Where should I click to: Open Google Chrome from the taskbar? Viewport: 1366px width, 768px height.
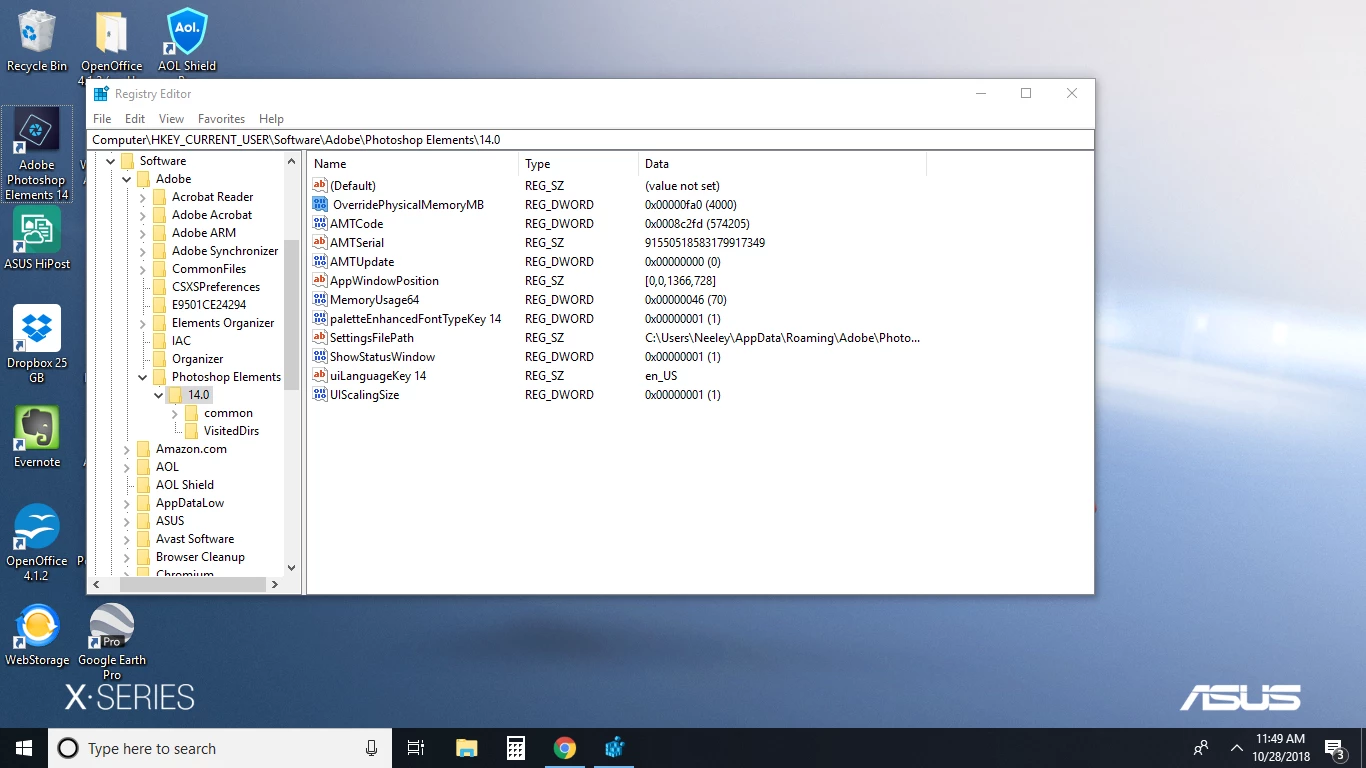click(x=565, y=748)
